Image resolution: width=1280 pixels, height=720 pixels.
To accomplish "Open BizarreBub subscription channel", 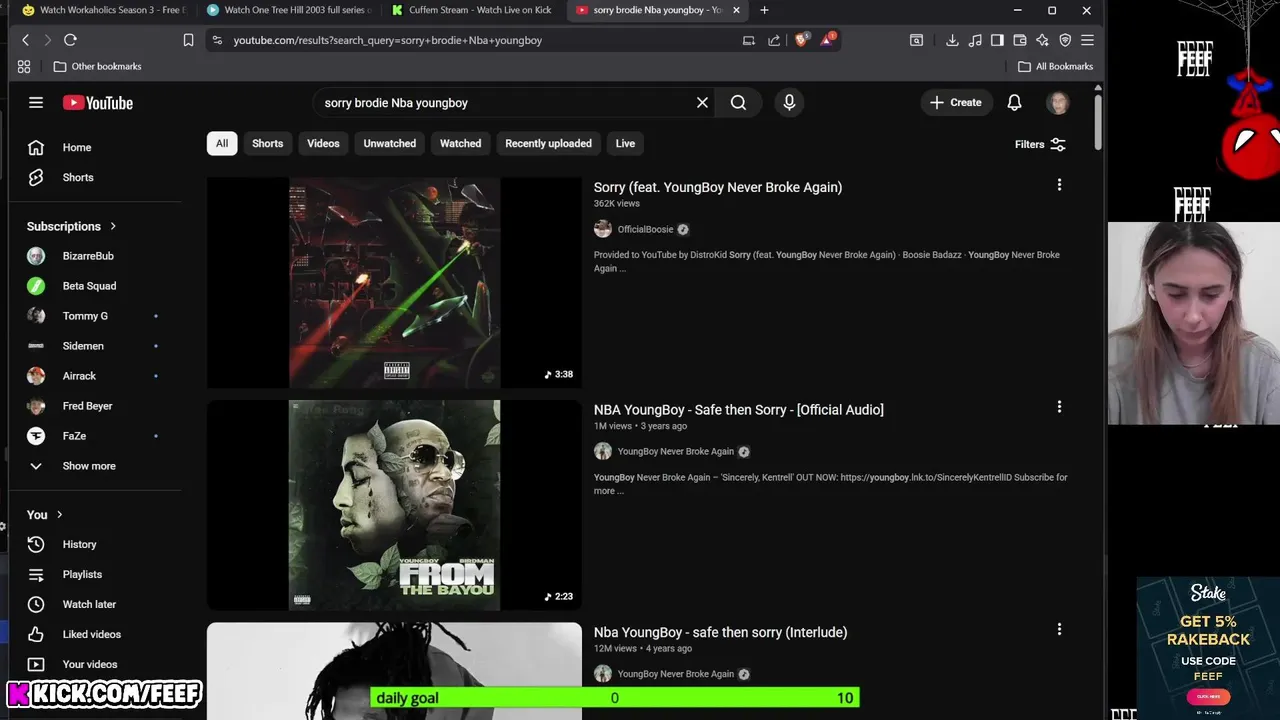I will (x=88, y=256).
